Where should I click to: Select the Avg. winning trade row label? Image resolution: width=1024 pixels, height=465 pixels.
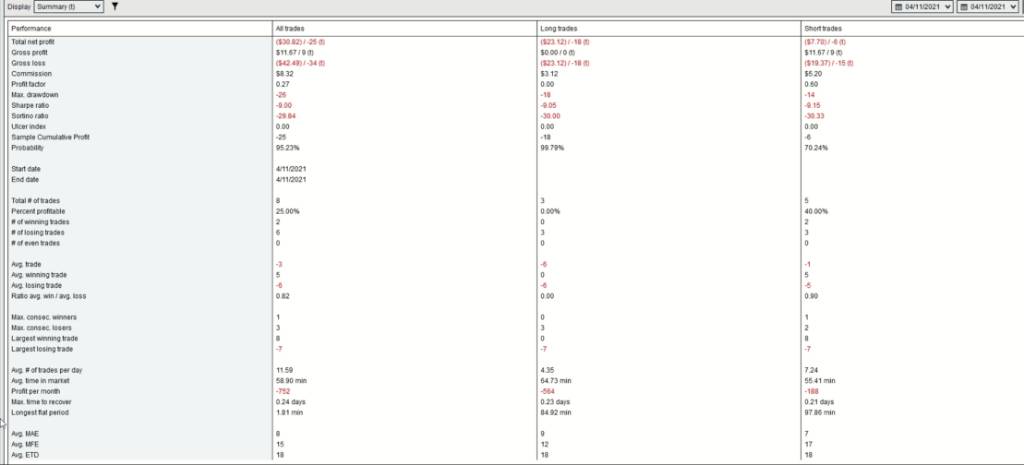coord(39,274)
